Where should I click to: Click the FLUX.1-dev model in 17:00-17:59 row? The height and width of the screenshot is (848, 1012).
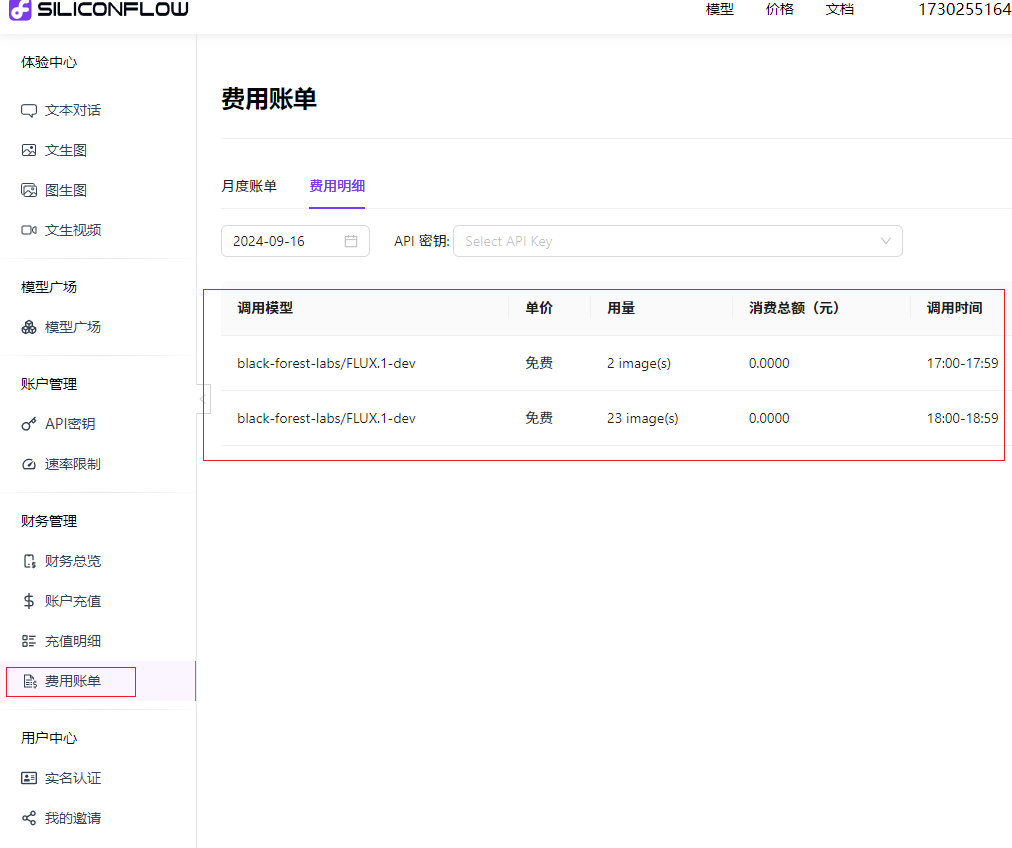(326, 363)
